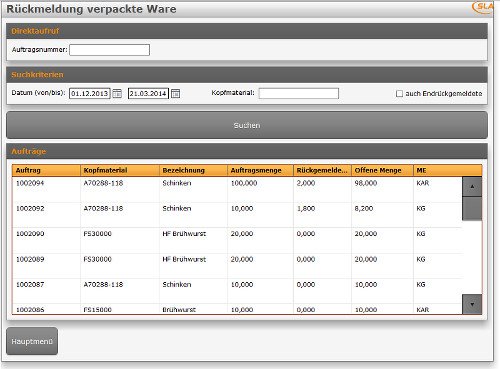Click the Bezeichnung column header
Screen dimensions: 500x369
tap(193, 170)
